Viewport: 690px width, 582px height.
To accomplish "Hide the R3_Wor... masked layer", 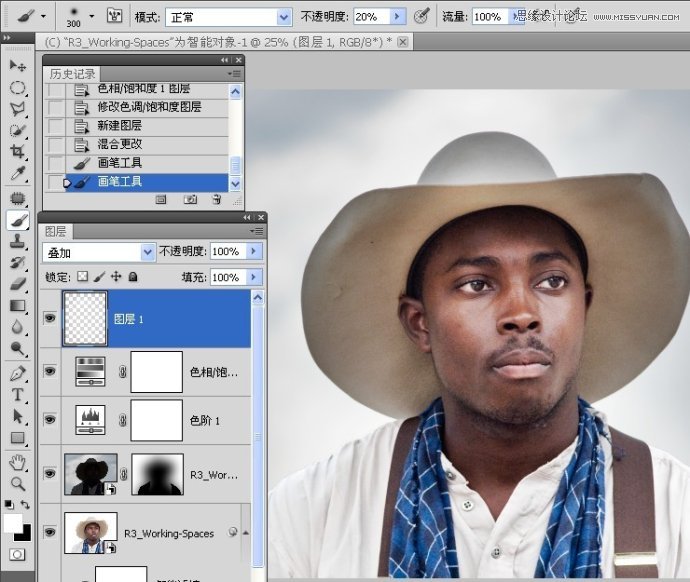I will 50,473.
